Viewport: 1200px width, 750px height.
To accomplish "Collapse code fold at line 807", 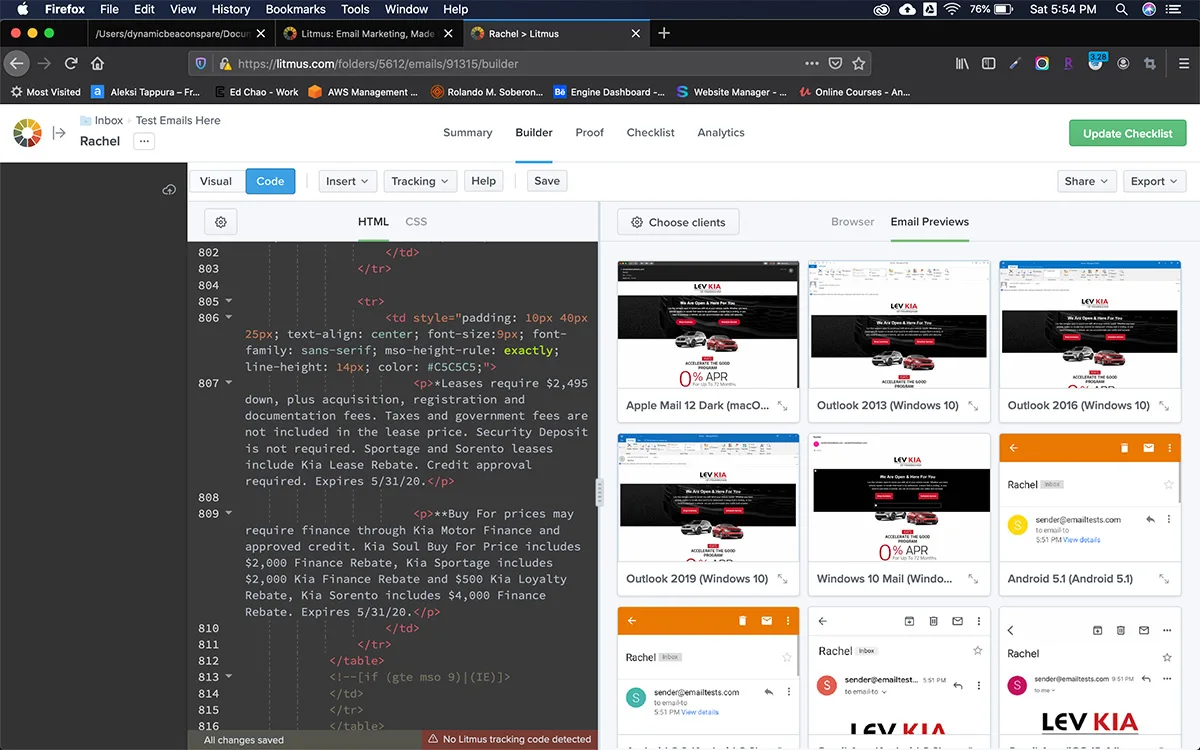I will tap(229, 383).
